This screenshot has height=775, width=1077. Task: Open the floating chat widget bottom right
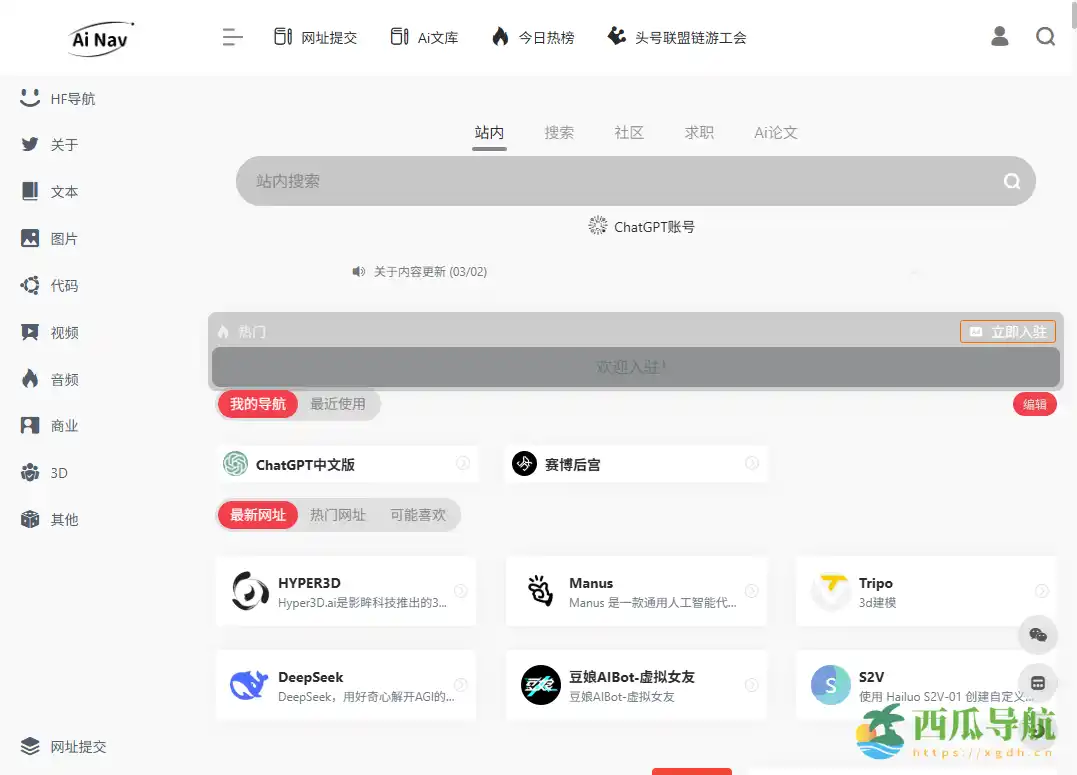[1038, 635]
